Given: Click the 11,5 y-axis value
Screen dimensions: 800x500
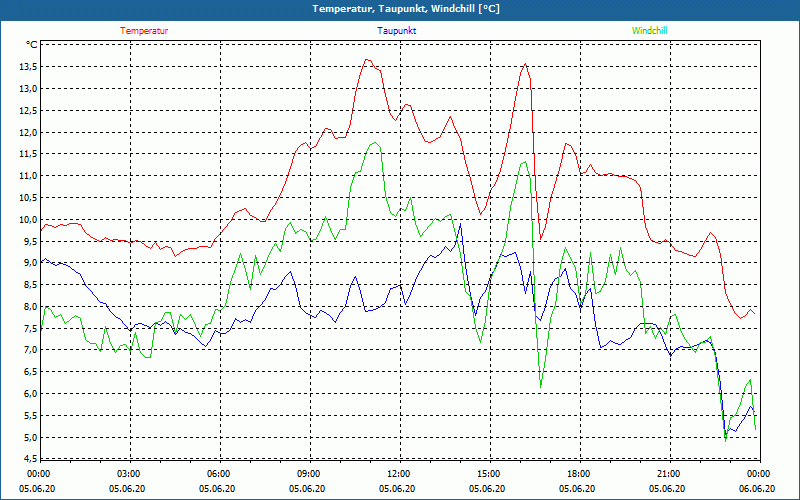Looking at the screenshot, I should point(28,154).
